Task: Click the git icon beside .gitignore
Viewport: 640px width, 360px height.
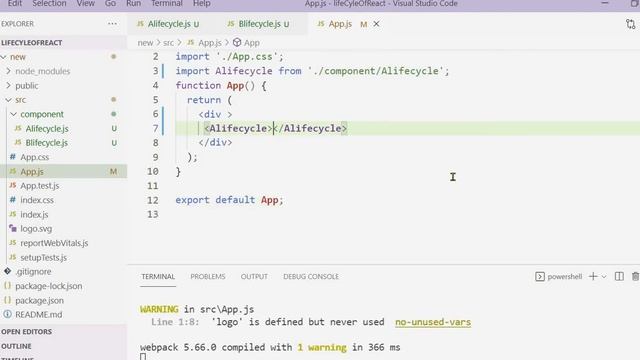Action: (7, 271)
